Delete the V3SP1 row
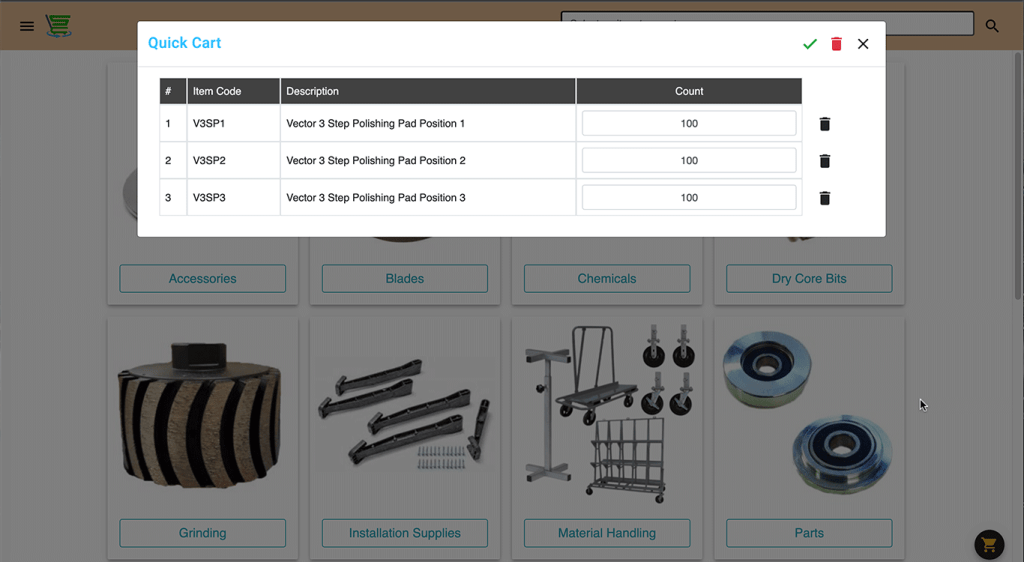The width and height of the screenshot is (1024, 562). click(x=825, y=124)
